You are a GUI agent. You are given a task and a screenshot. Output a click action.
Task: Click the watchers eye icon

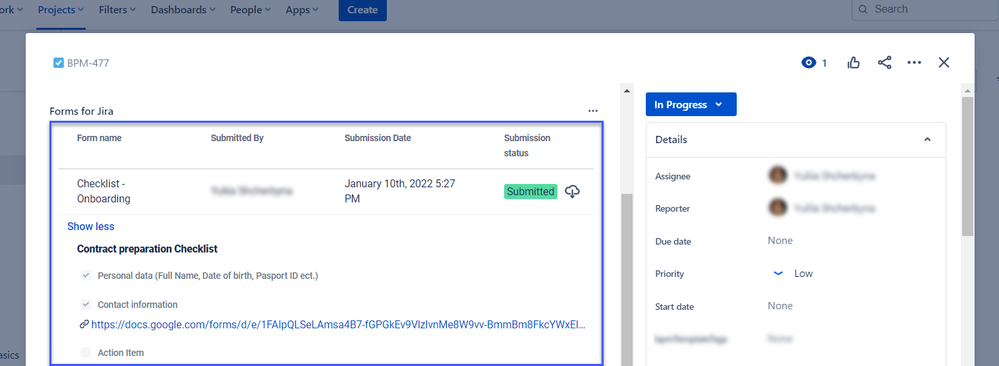click(809, 62)
